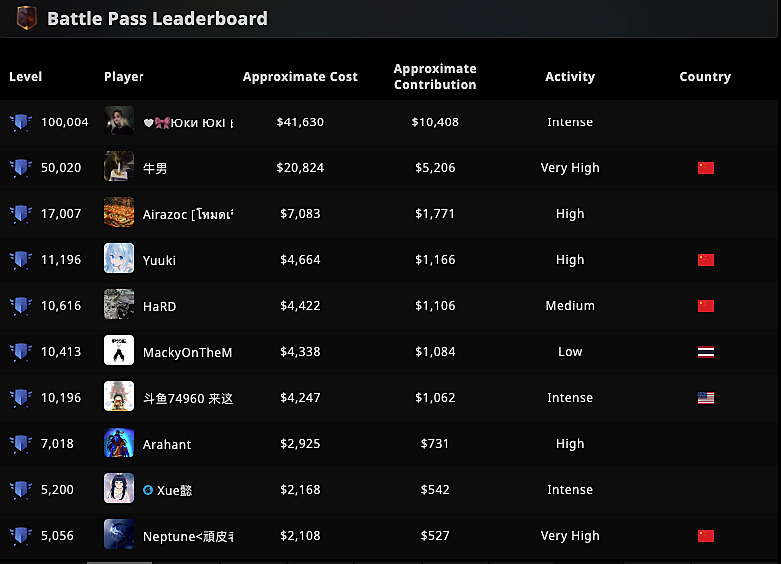
Task: Sort by the Country column header
Action: (x=705, y=77)
